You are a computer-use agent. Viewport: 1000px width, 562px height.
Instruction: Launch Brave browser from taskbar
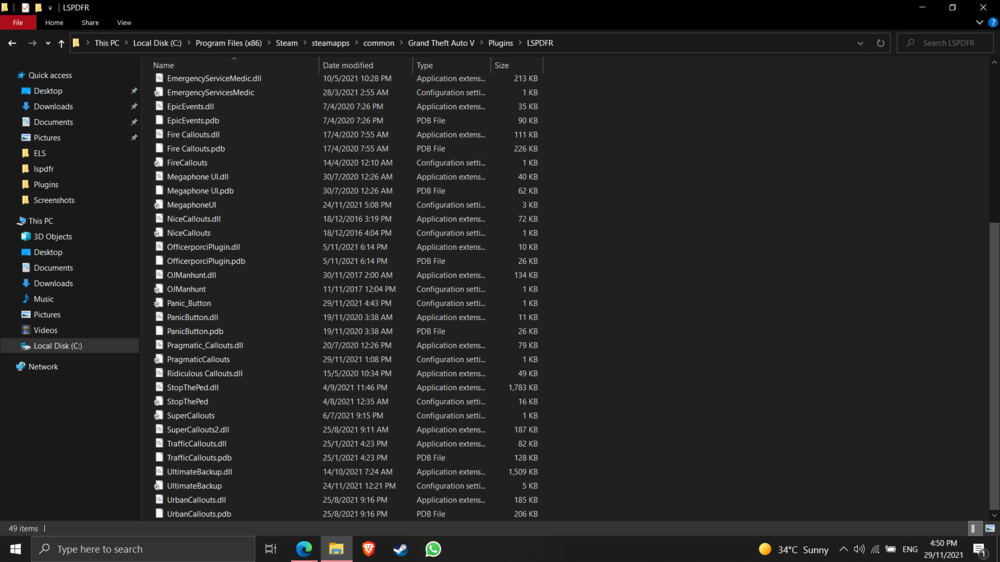368,549
